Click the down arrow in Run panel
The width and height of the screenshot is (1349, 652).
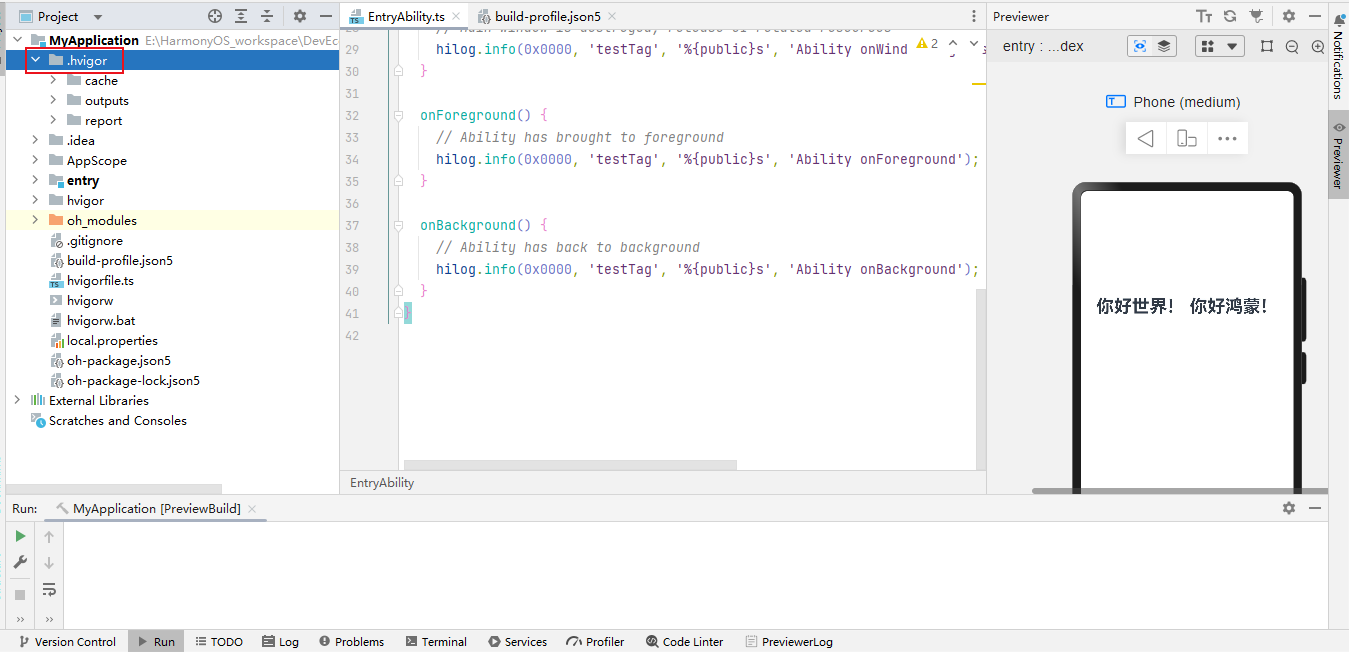[49, 563]
